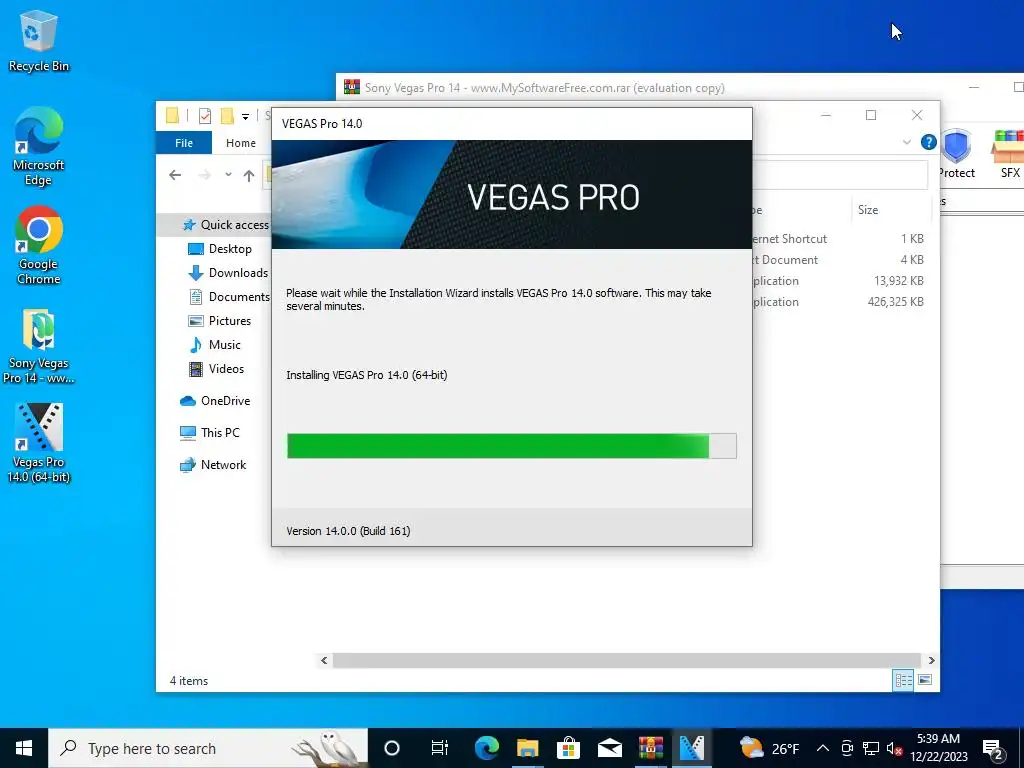Open the quick access toolbar customize dropdown
Screen dimensions: 1024x768
[x=246, y=117]
